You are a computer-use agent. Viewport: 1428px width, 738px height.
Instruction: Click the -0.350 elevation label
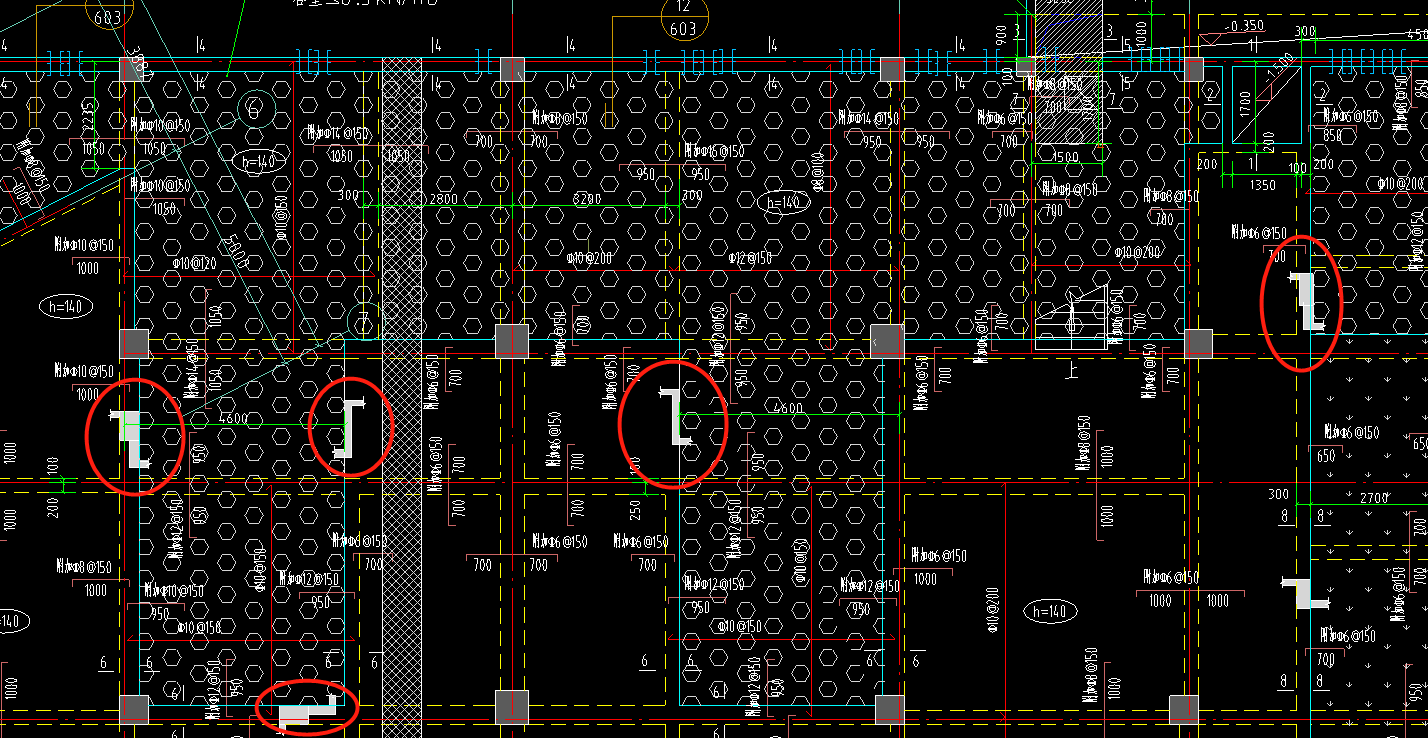pyautogui.click(x=1246, y=26)
